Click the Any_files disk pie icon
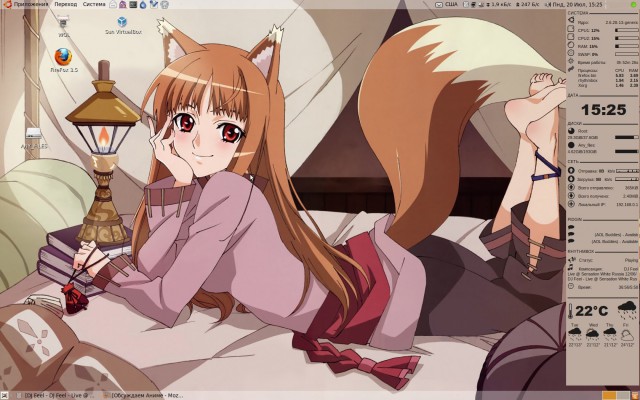The image size is (640, 400). click(x=571, y=145)
